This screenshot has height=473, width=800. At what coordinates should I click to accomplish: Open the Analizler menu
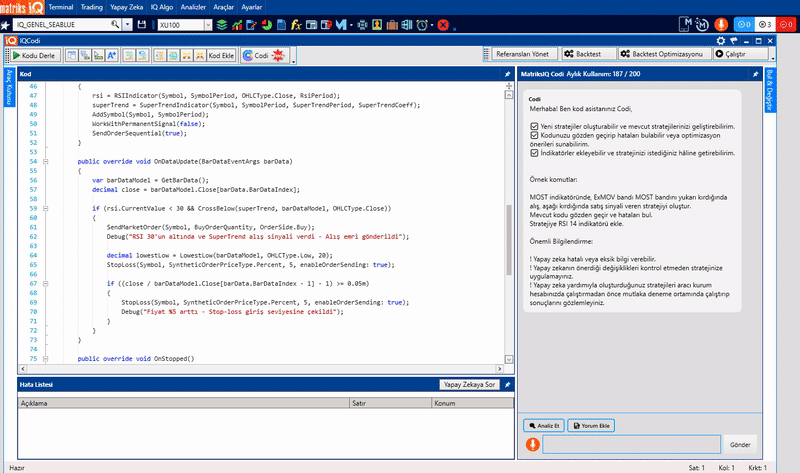pyautogui.click(x=193, y=7)
